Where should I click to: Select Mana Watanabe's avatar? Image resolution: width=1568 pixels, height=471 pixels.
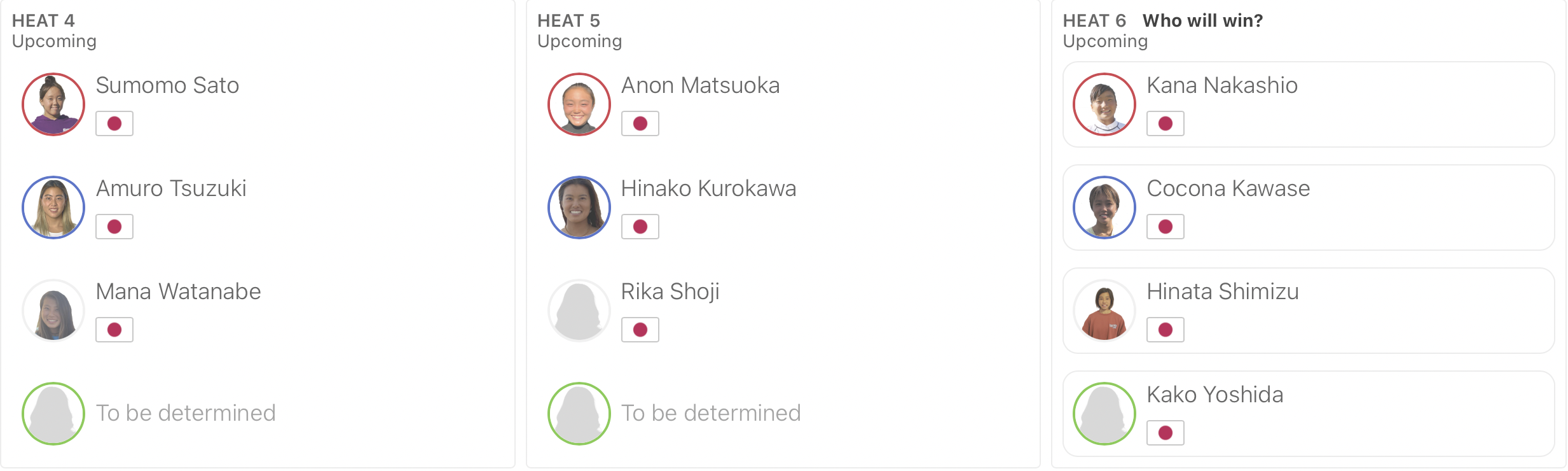53,311
